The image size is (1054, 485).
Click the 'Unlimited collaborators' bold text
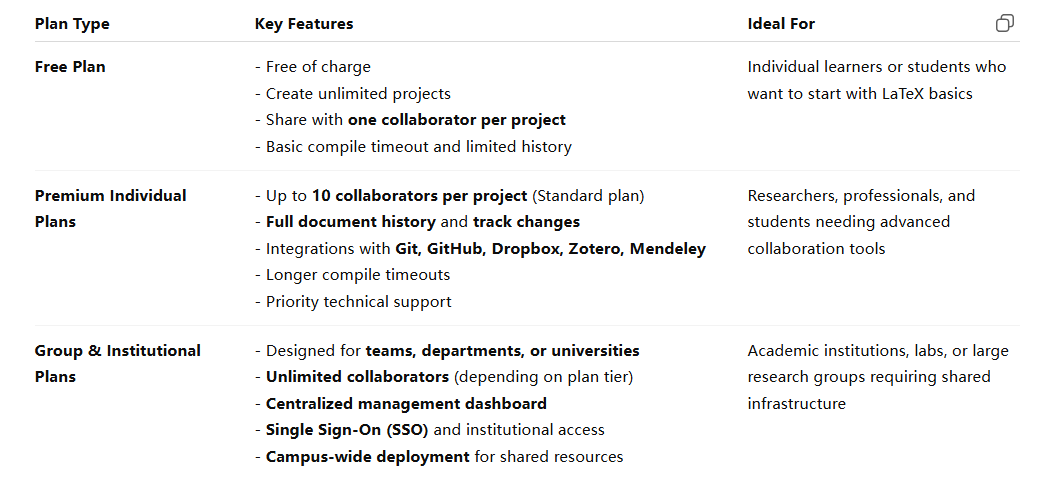pyautogui.click(x=357, y=377)
